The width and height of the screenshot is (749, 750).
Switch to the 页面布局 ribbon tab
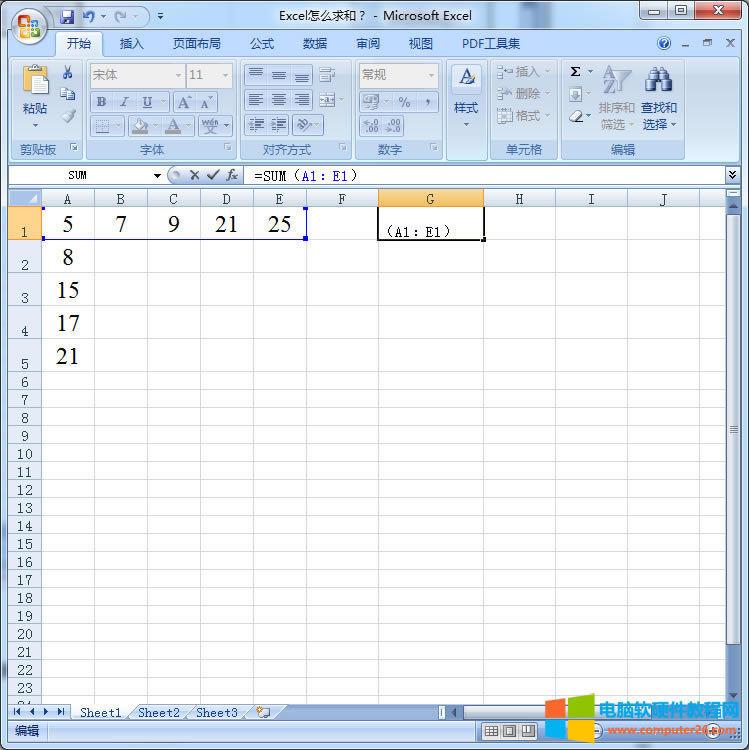197,44
